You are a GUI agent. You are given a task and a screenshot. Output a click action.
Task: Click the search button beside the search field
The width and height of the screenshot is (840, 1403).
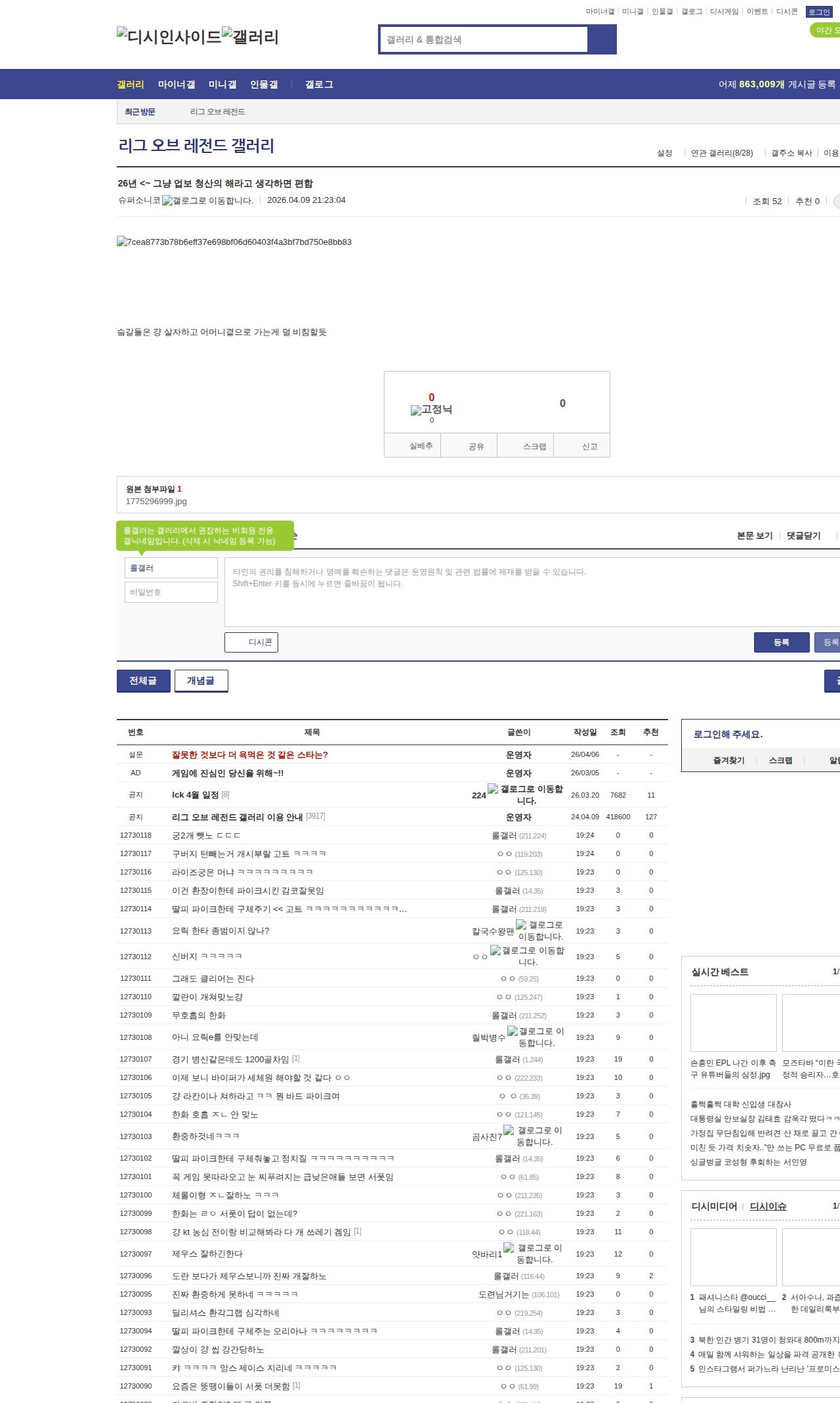point(602,39)
